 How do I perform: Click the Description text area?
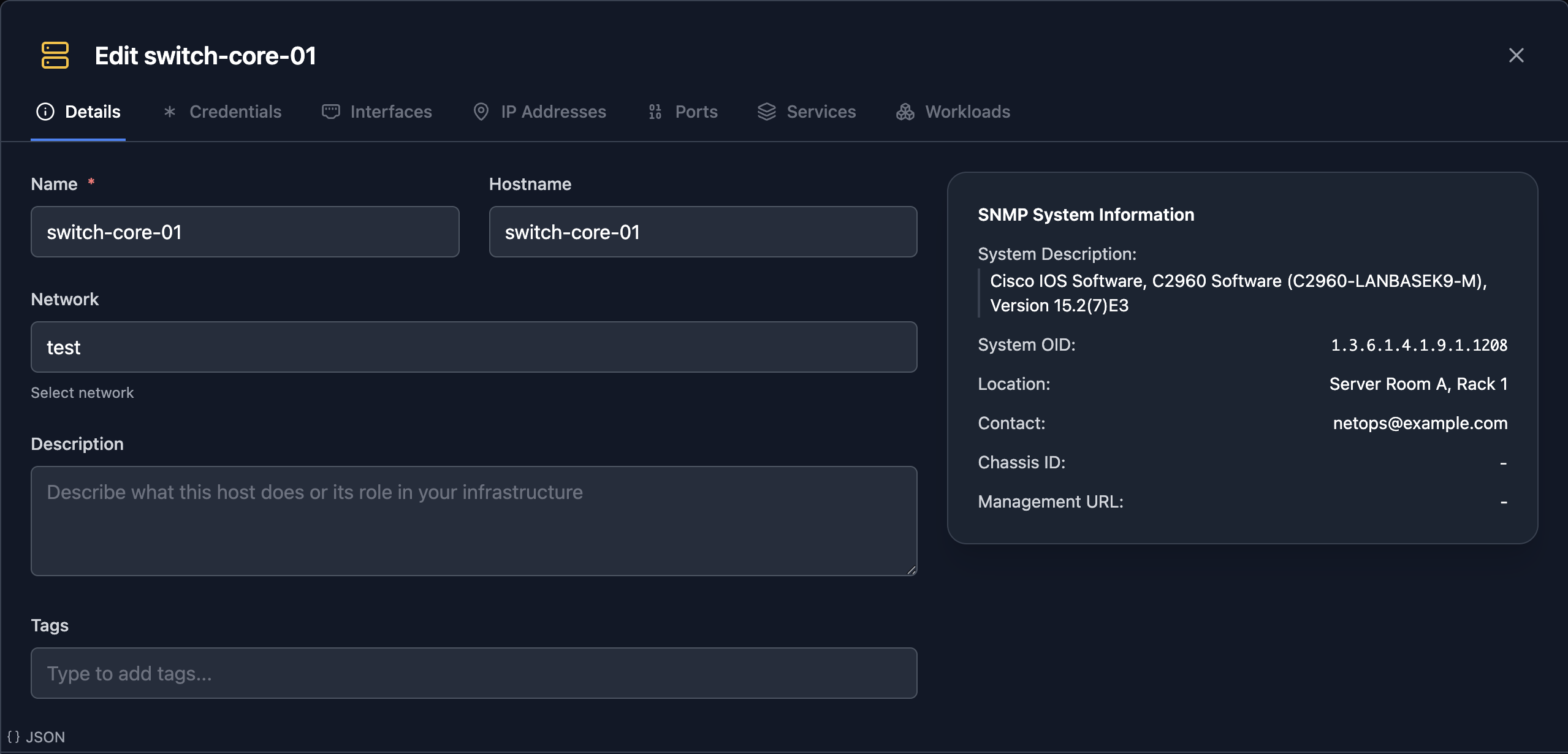coord(474,521)
